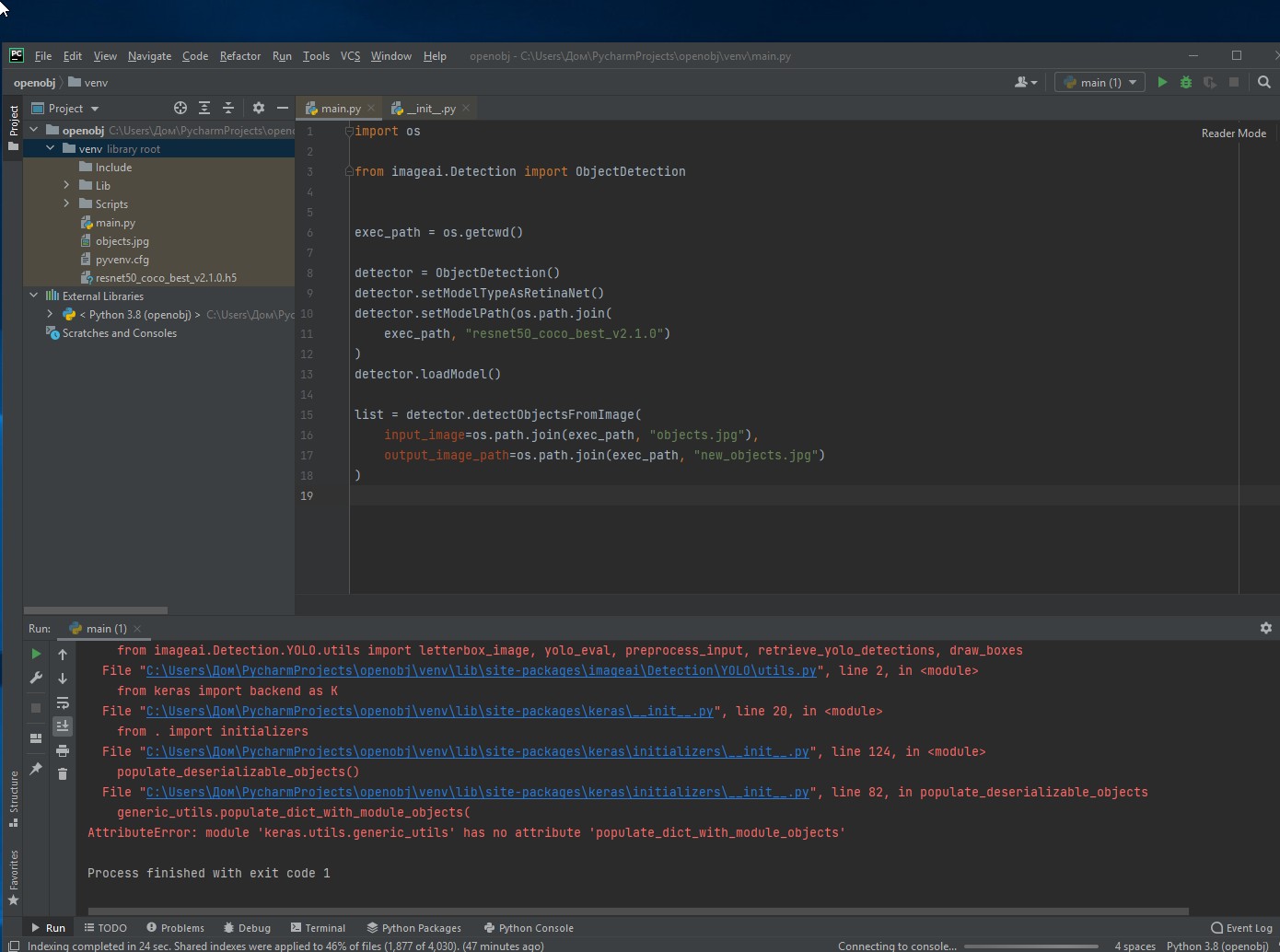Viewport: 1280px width, 952px height.
Task: Expand the Lib folder
Action: pyautogui.click(x=66, y=185)
